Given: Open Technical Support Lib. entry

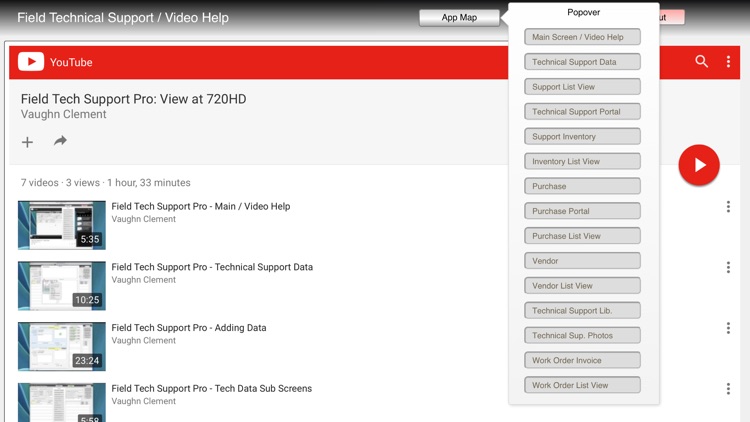Looking at the screenshot, I should pos(582,311).
